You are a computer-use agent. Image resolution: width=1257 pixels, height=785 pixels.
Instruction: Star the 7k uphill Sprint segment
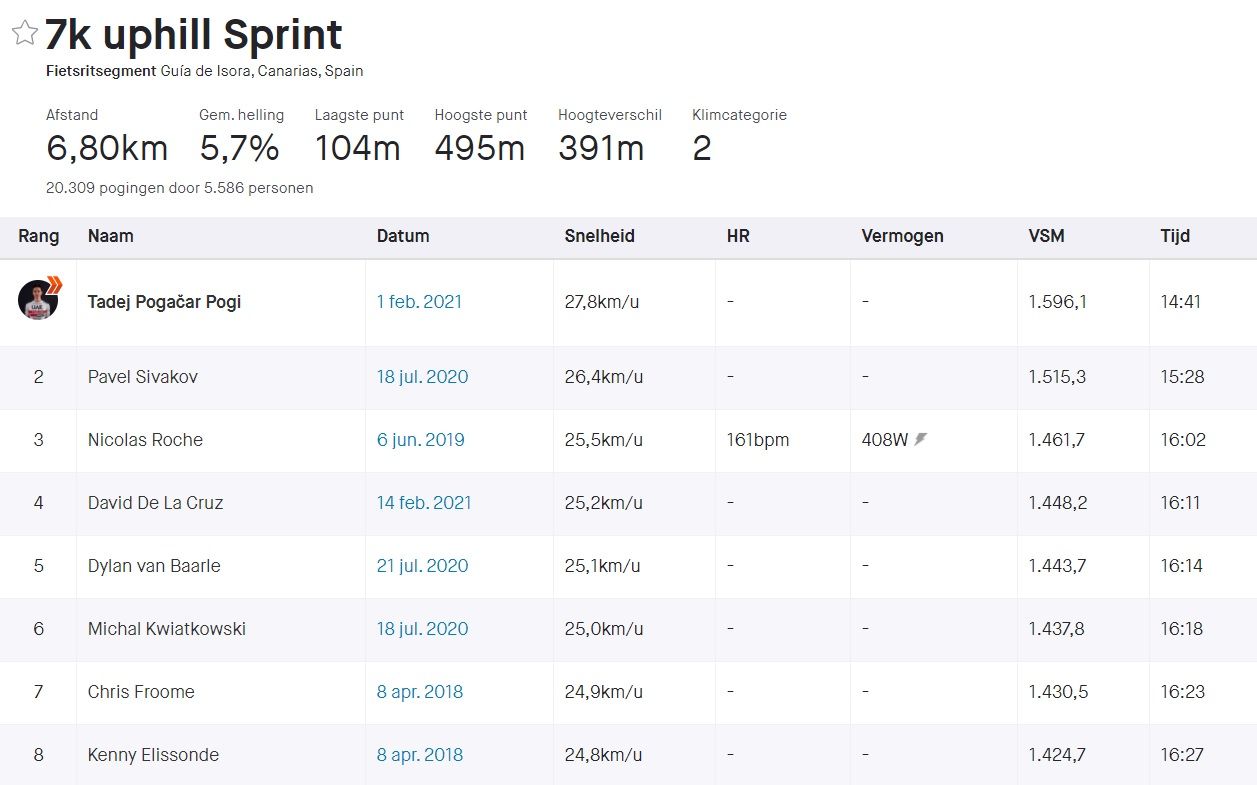(24, 33)
